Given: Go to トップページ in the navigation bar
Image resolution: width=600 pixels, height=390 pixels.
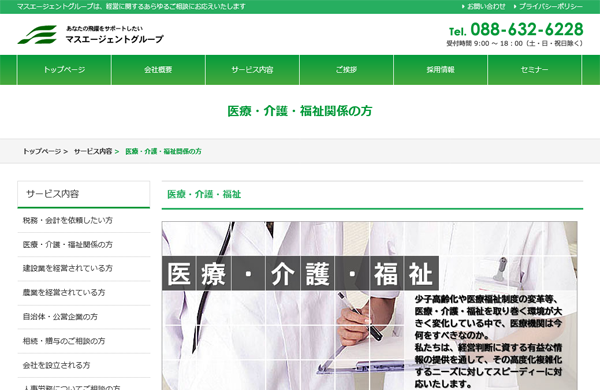Looking at the screenshot, I should click(x=64, y=70).
